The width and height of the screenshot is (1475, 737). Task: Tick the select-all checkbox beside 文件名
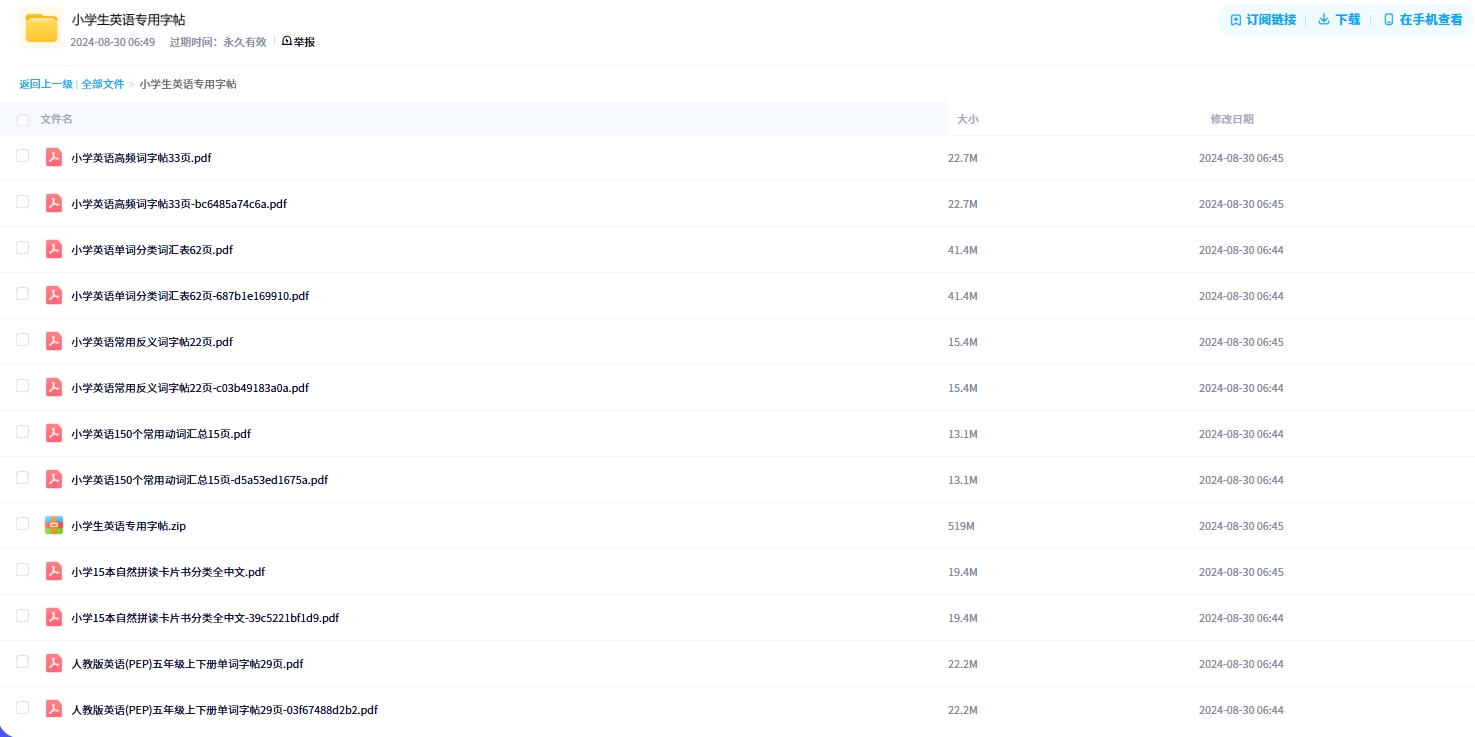click(23, 120)
